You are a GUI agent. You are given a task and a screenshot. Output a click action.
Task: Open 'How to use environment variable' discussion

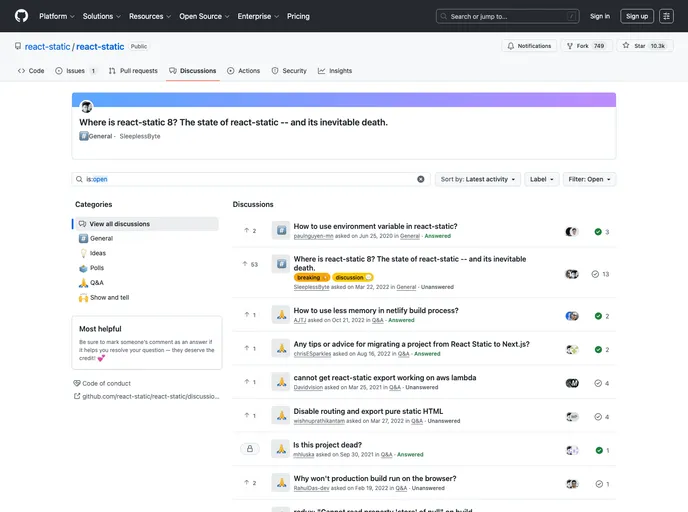pyautogui.click(x=375, y=226)
